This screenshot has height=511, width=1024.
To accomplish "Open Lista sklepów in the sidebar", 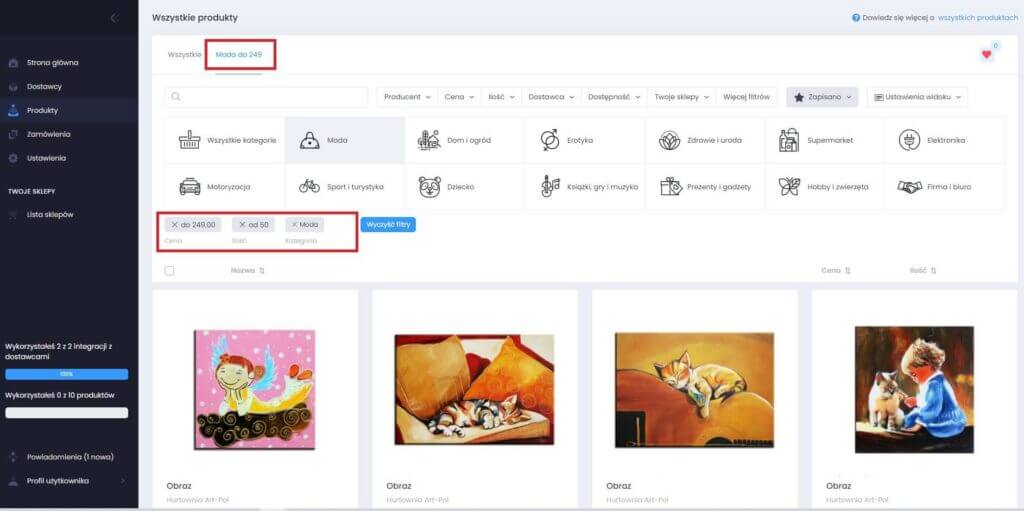I will coord(50,214).
